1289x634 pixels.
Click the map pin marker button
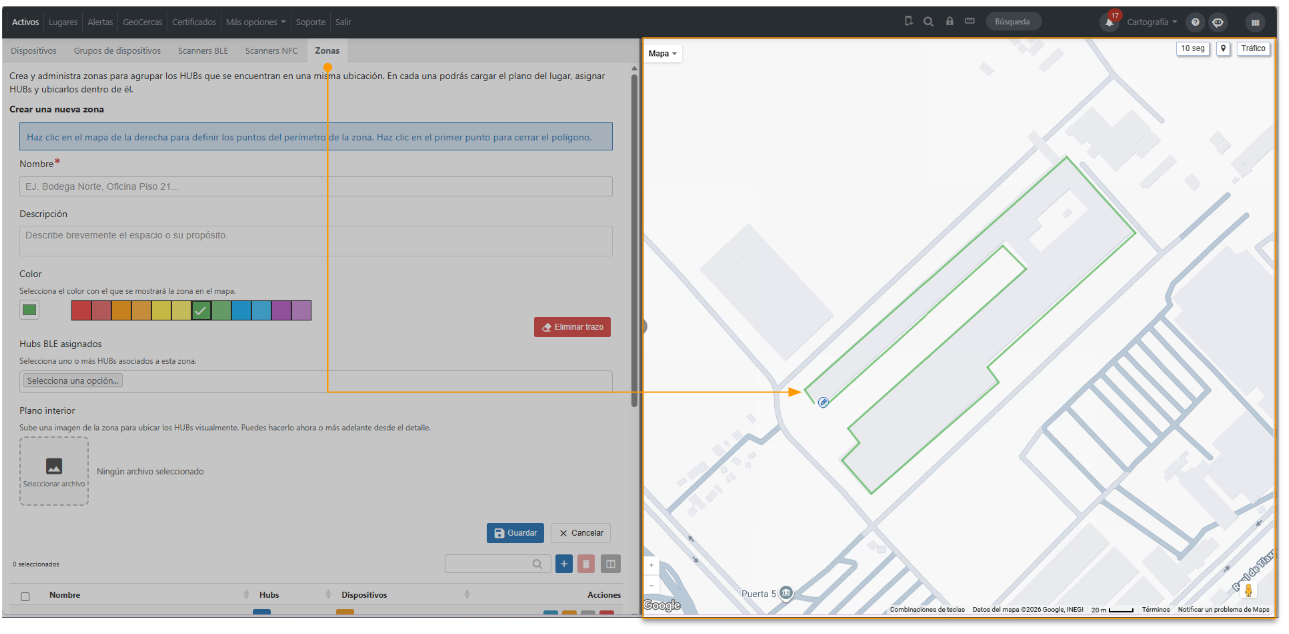[x=1223, y=48]
